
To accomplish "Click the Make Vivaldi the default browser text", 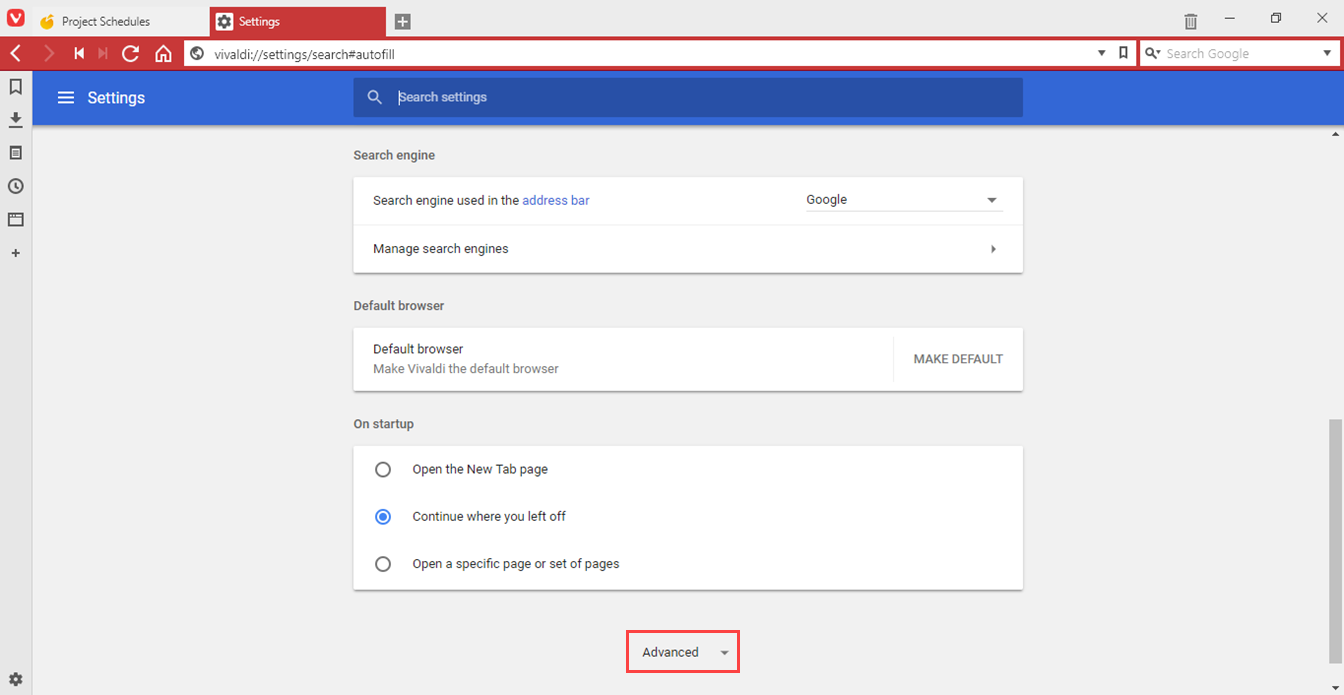I will [x=466, y=369].
